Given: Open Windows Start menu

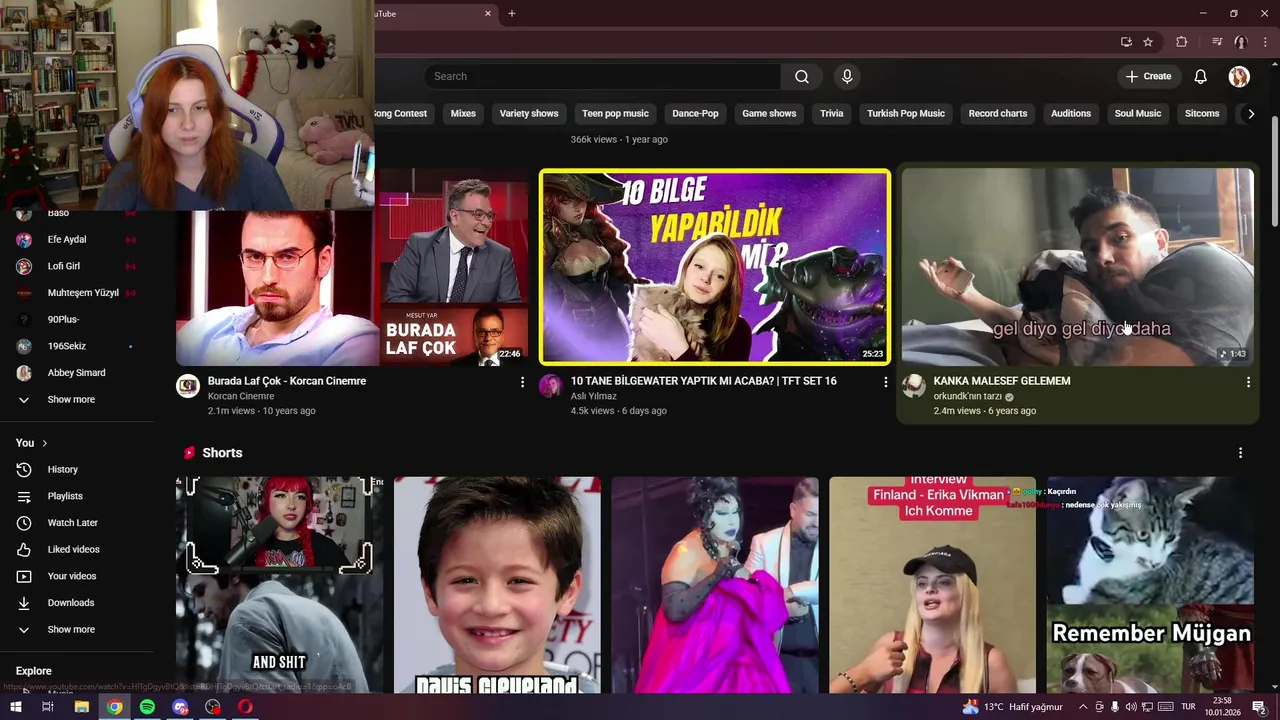Looking at the screenshot, I should (x=16, y=707).
